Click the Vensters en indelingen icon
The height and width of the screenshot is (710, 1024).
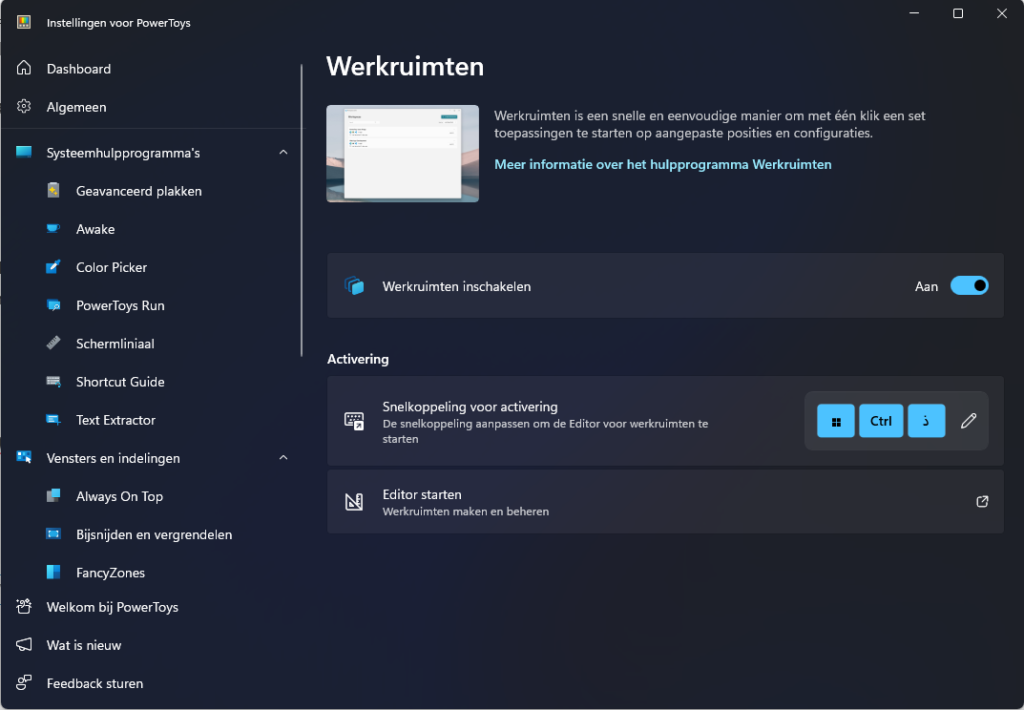[24, 457]
